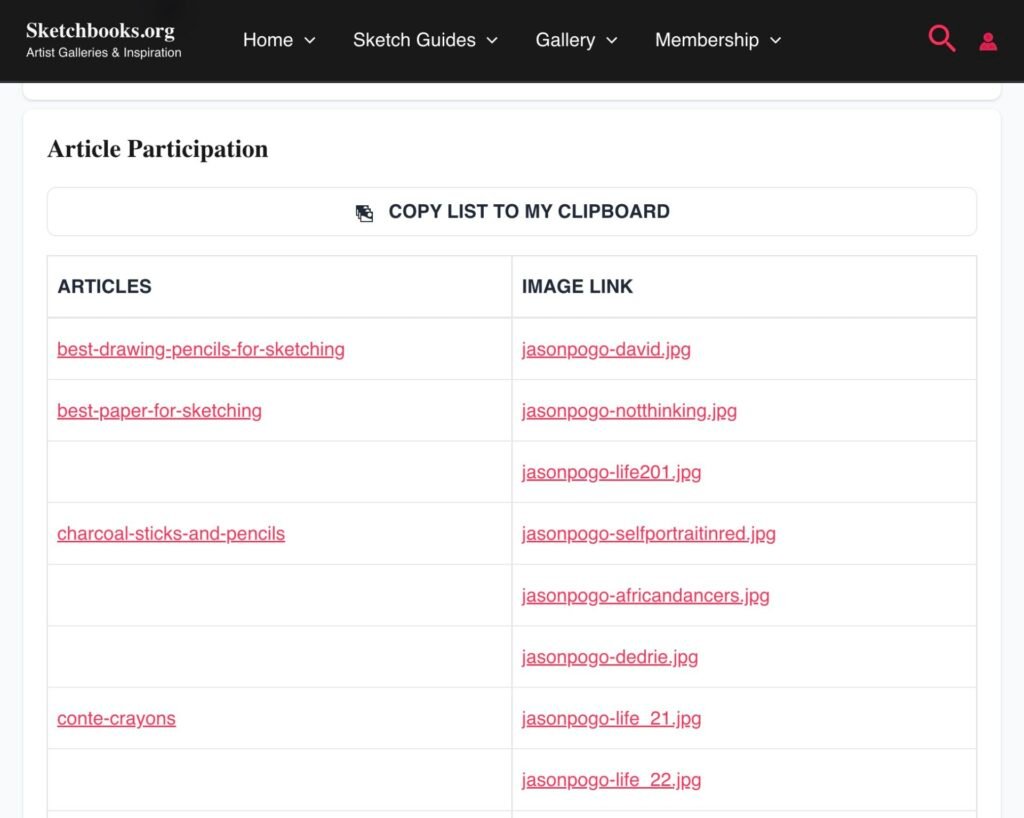Click the Sketchbooks.org site logo
The image size is (1024, 818).
(x=103, y=39)
